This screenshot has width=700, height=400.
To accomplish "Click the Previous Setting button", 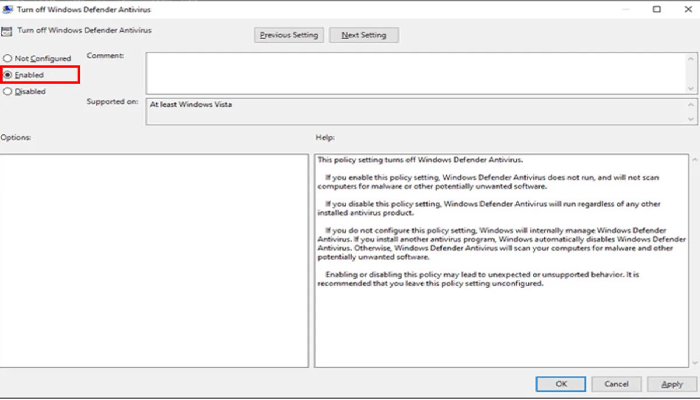I will coord(289,35).
